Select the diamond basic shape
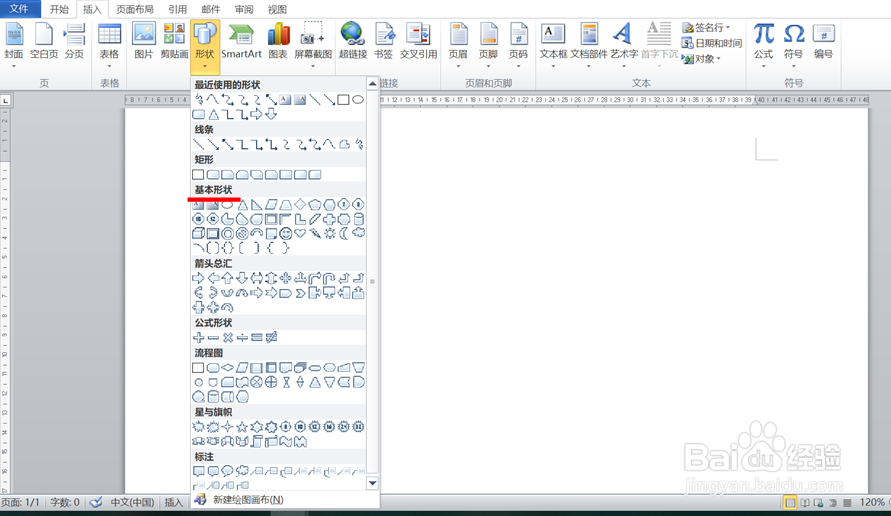The image size is (891, 516). pyautogui.click(x=300, y=205)
